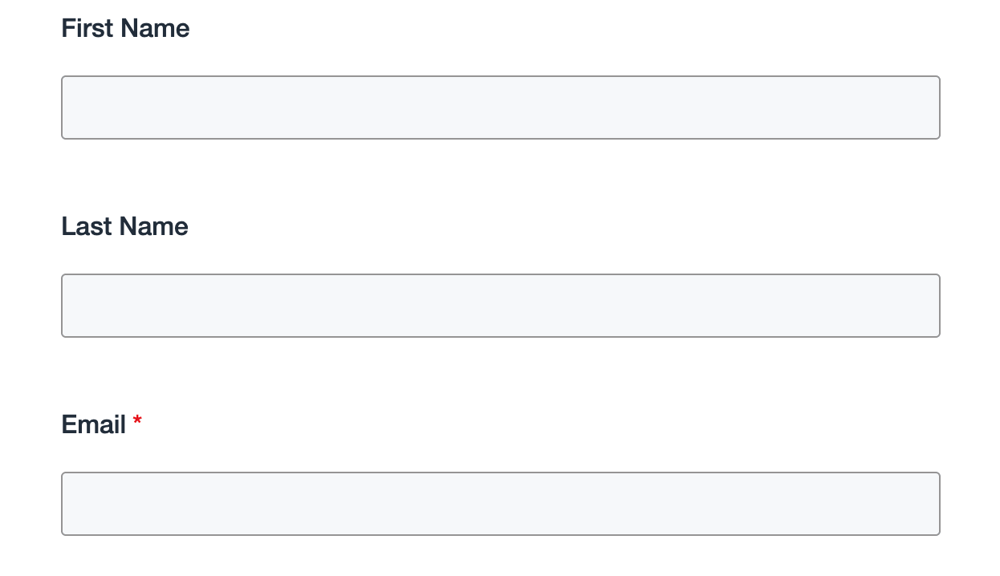This screenshot has width=1000, height=576.
Task: Focus the required Email text box
Action: click(x=500, y=504)
